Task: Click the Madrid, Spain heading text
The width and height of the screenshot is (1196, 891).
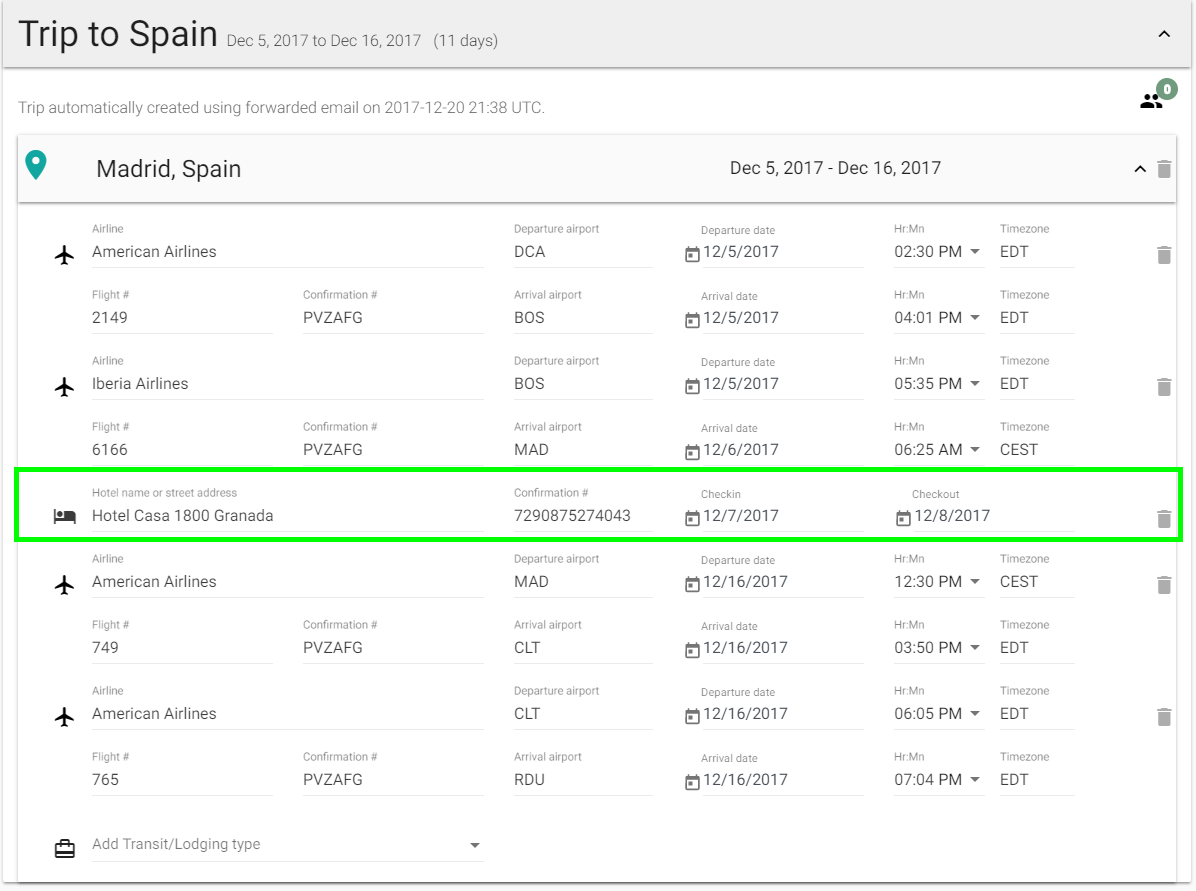Action: click(169, 169)
